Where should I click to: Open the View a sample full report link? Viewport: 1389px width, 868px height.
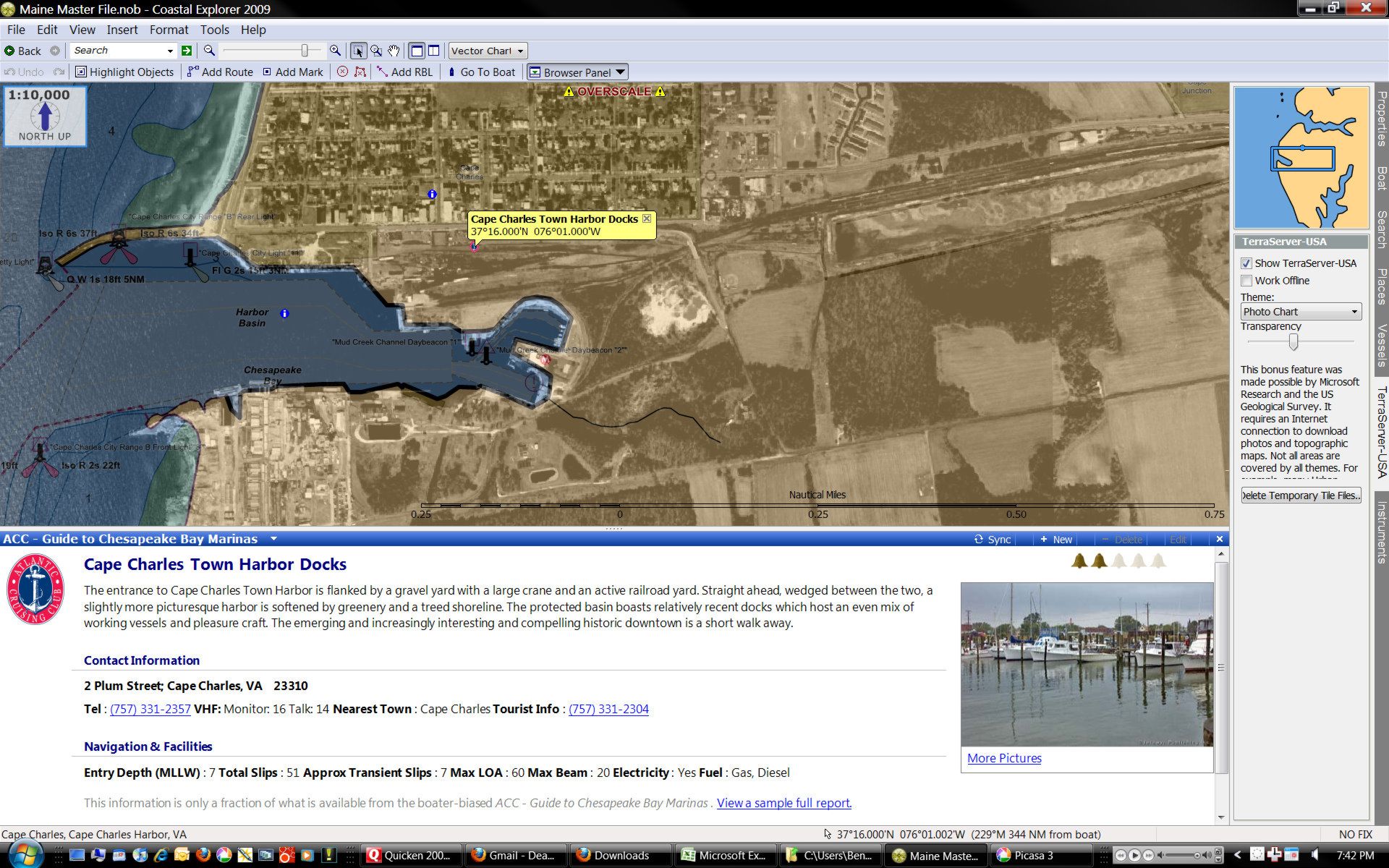pyautogui.click(x=784, y=803)
